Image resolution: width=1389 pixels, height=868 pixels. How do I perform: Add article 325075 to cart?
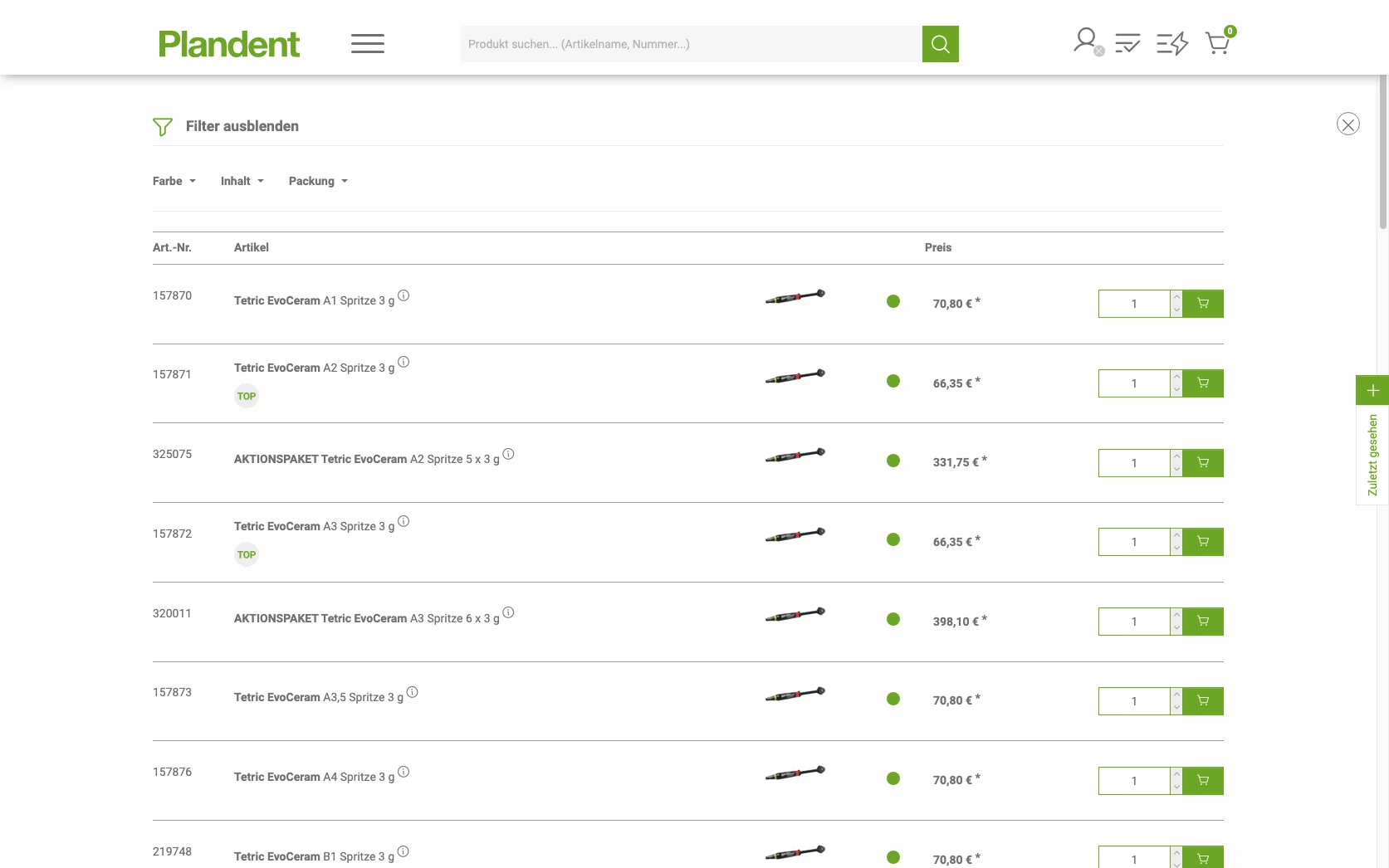pyautogui.click(x=1203, y=463)
